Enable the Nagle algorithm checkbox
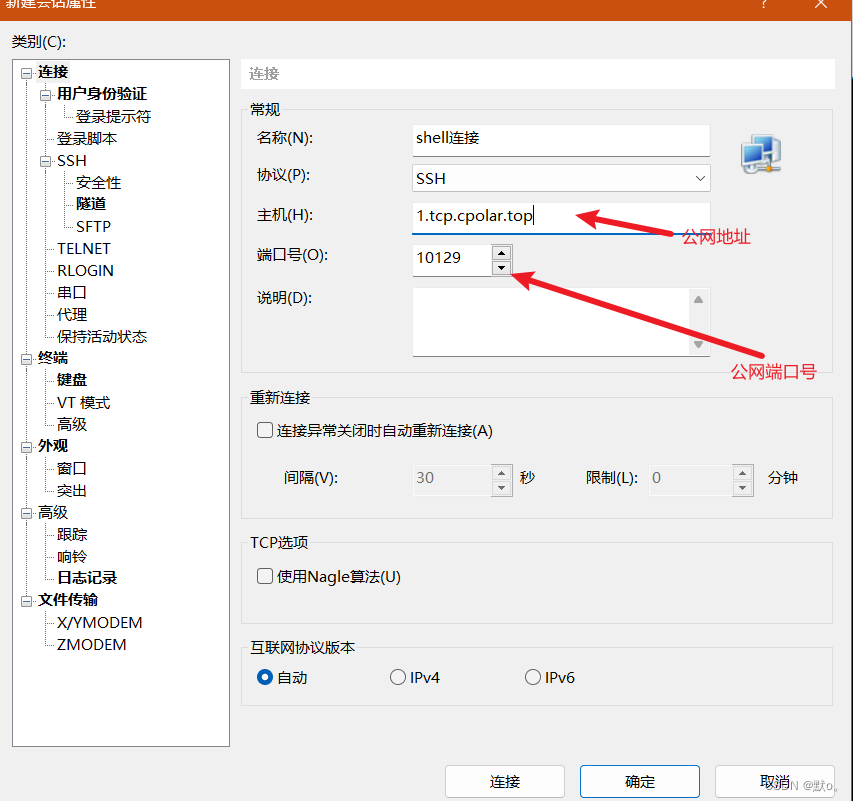853x801 pixels. pyautogui.click(x=265, y=576)
